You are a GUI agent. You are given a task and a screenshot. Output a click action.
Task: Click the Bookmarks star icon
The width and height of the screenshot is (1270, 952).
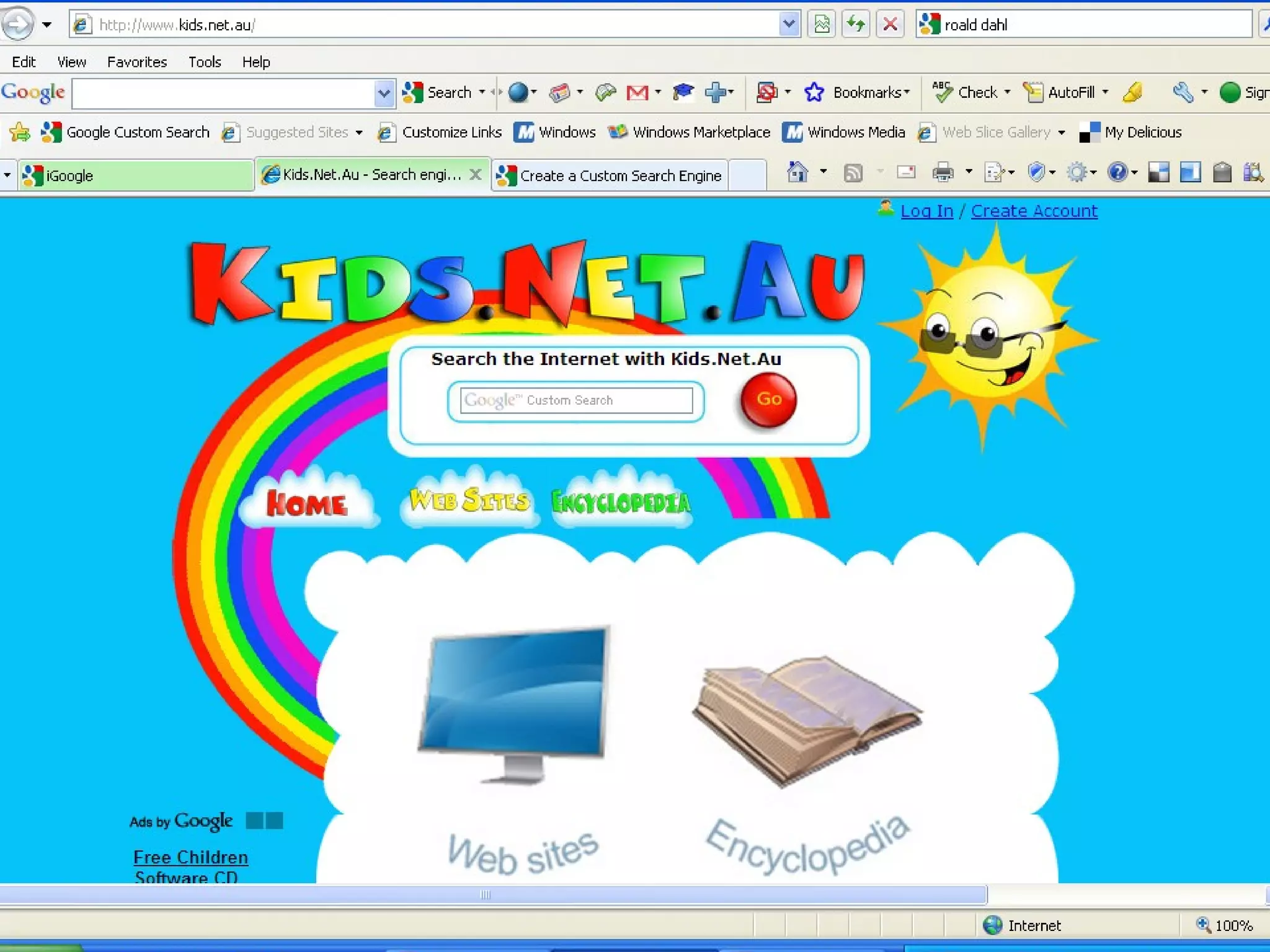click(814, 93)
